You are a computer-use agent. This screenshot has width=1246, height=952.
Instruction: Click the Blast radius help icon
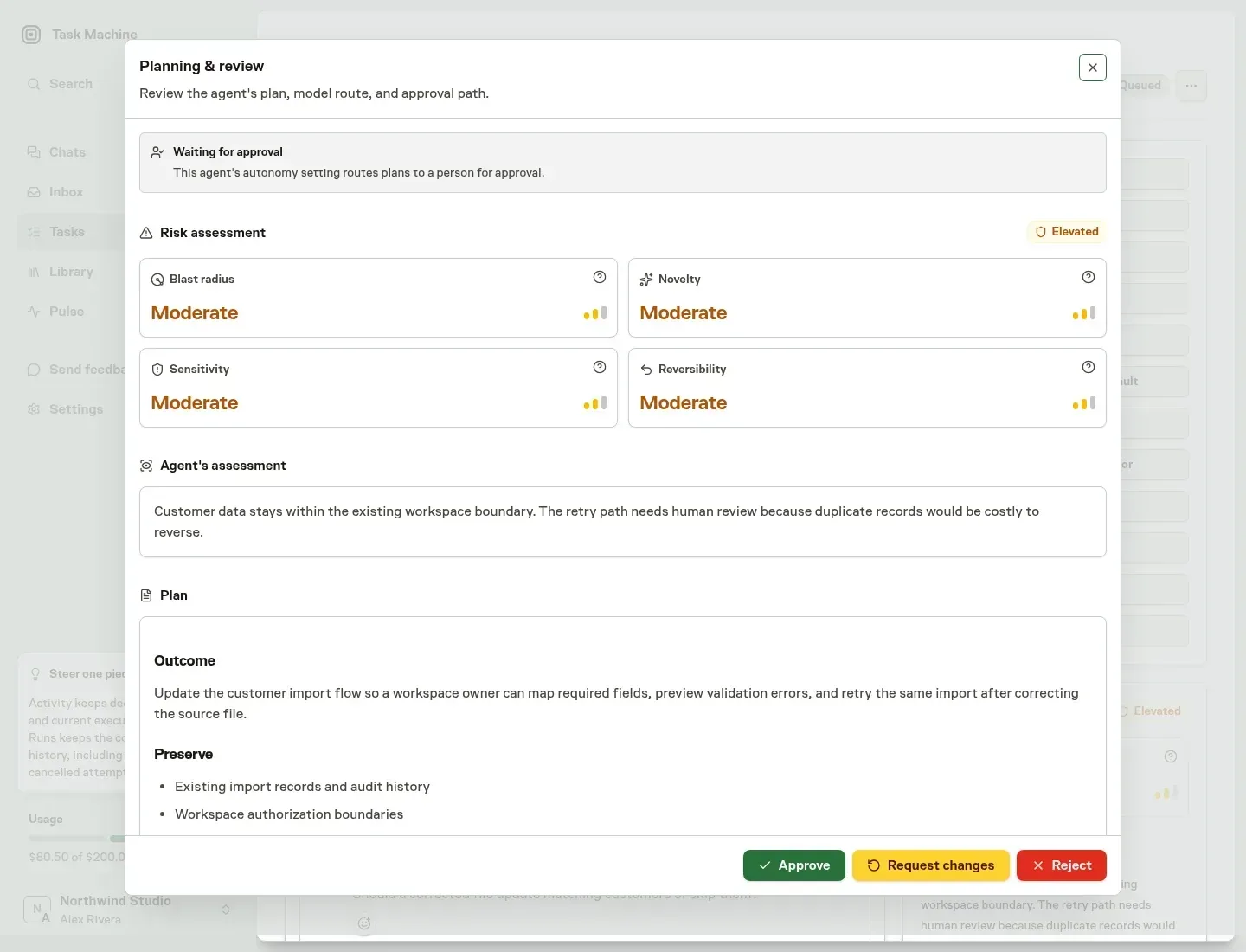coord(600,277)
